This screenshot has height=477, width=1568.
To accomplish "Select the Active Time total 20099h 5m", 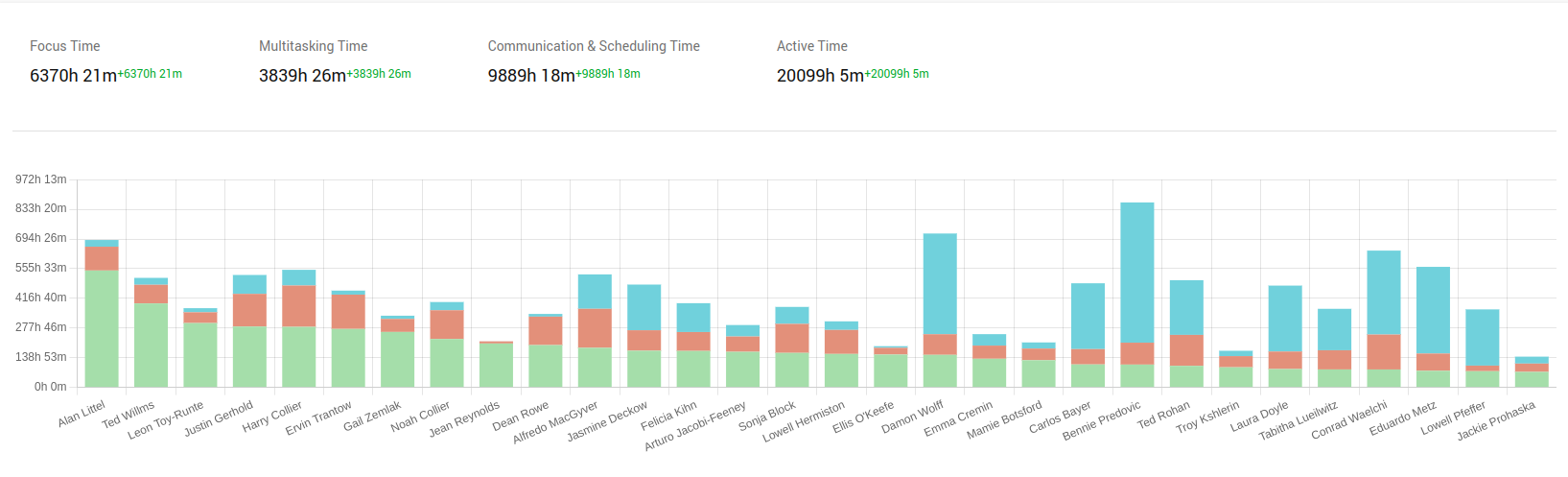I will 820,76.
